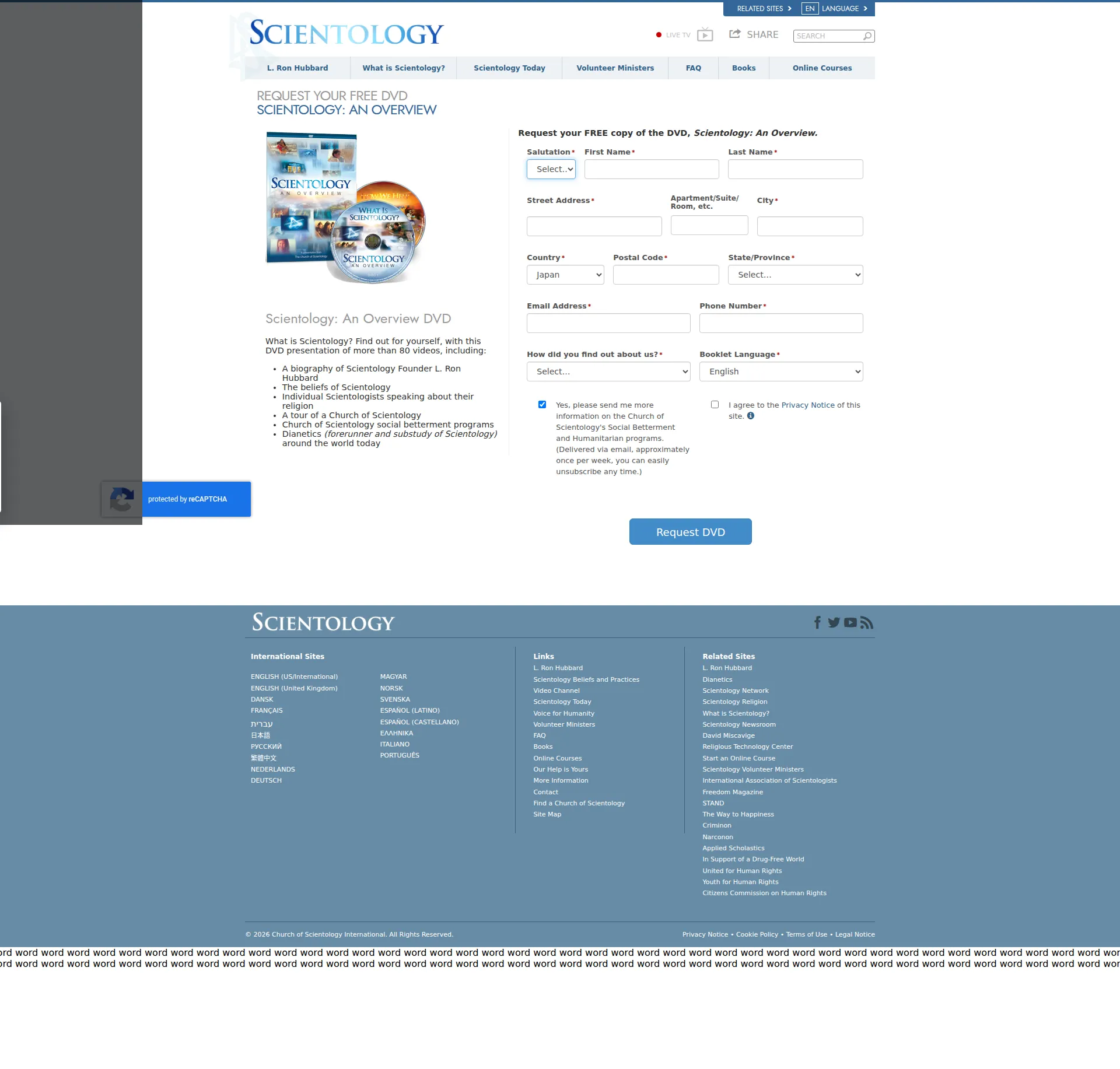Open the Salutation dropdown
The image size is (1120, 1069).
pos(551,169)
